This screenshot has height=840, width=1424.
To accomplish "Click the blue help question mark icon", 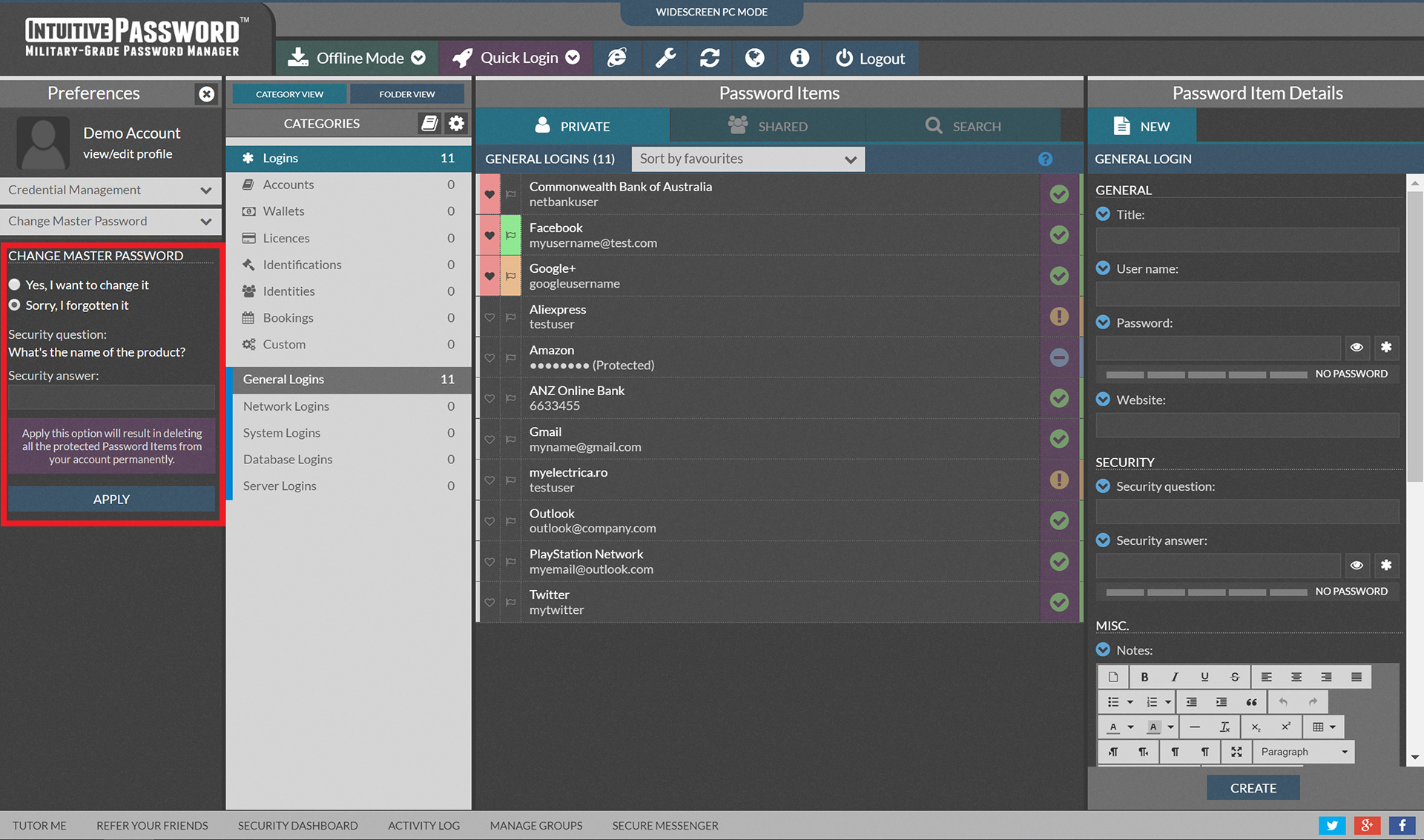I will (1045, 159).
